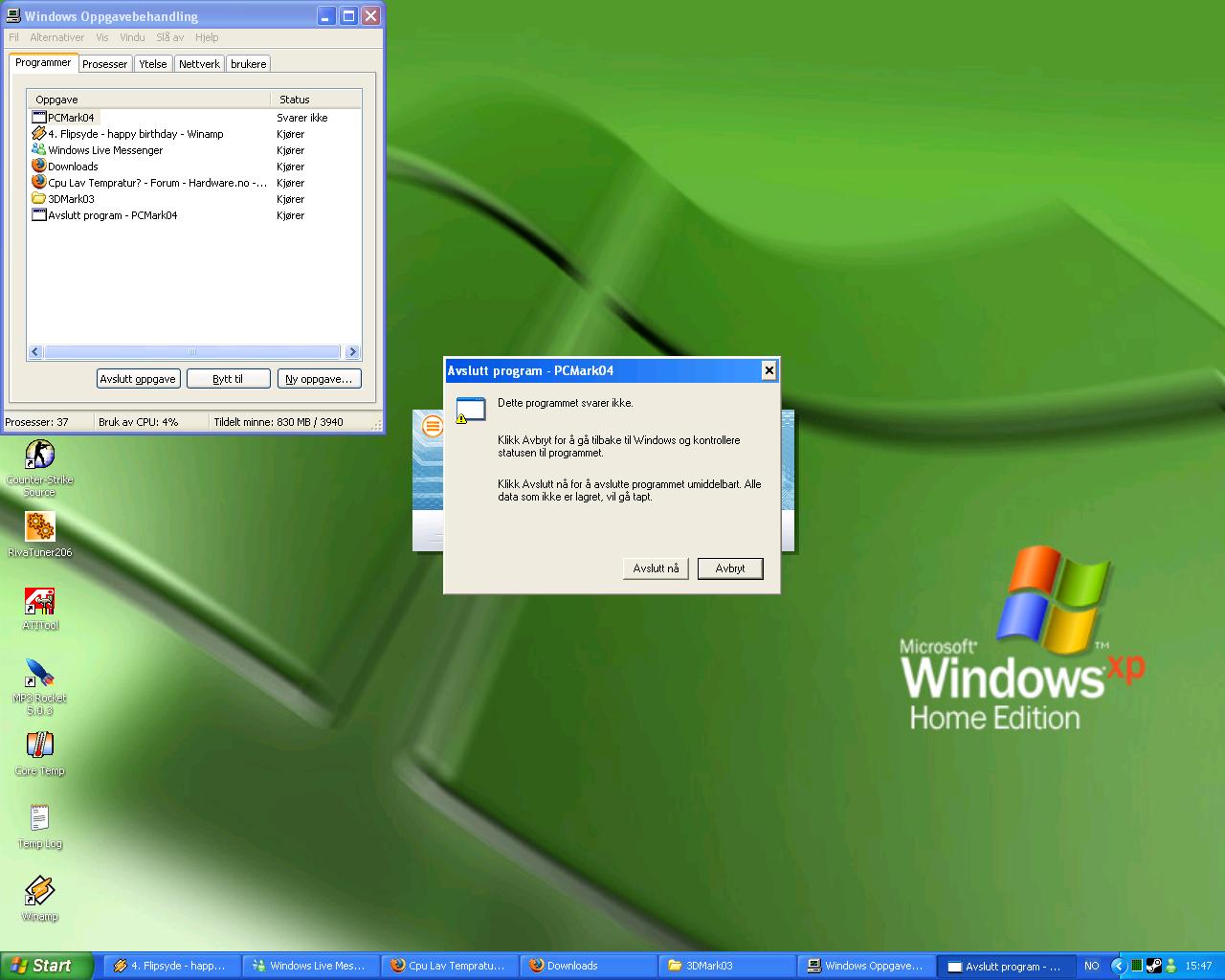
Task: Click the green CPU usage tray icon
Action: click(1136, 966)
